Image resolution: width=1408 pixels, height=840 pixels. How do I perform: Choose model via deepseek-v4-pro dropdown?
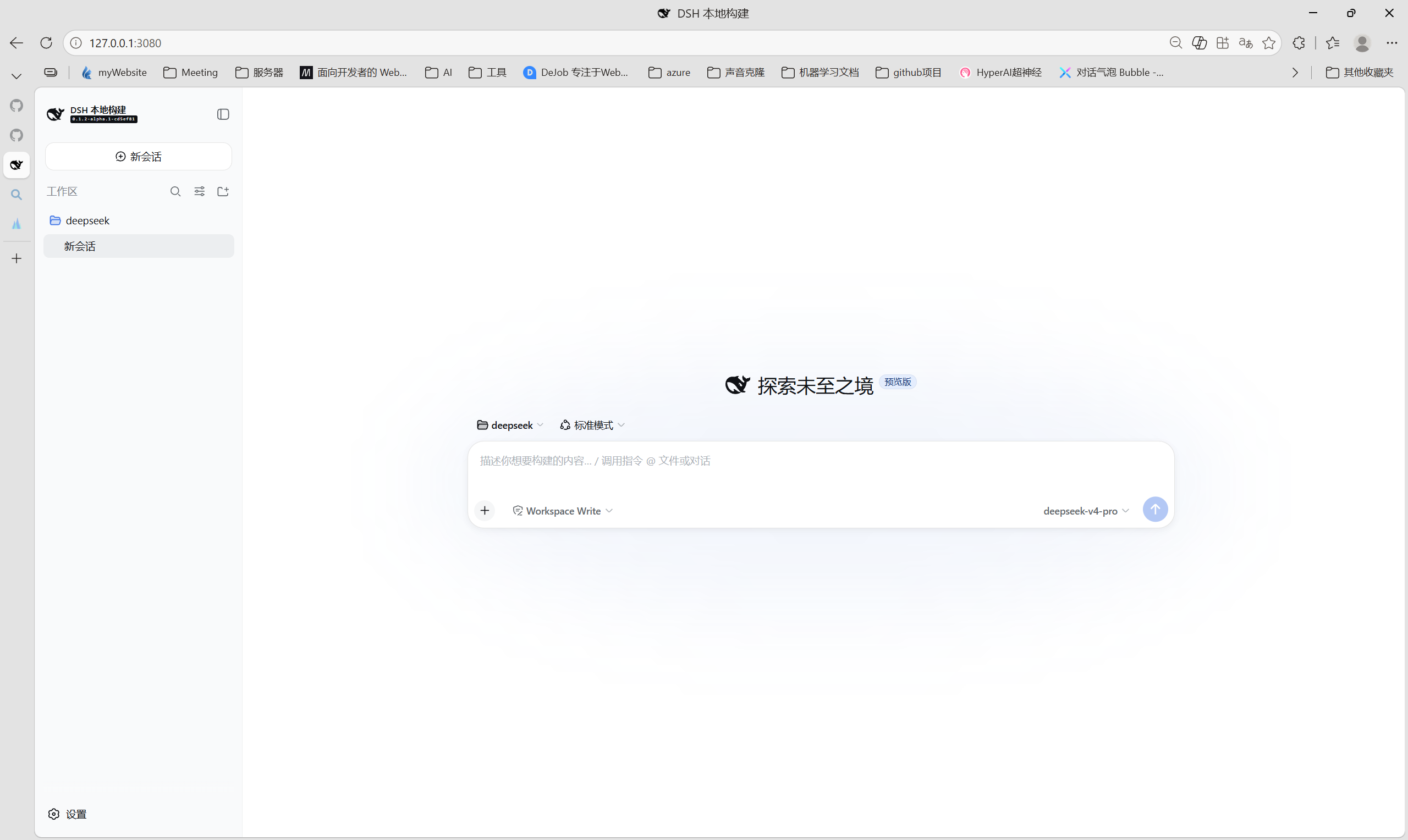point(1086,511)
